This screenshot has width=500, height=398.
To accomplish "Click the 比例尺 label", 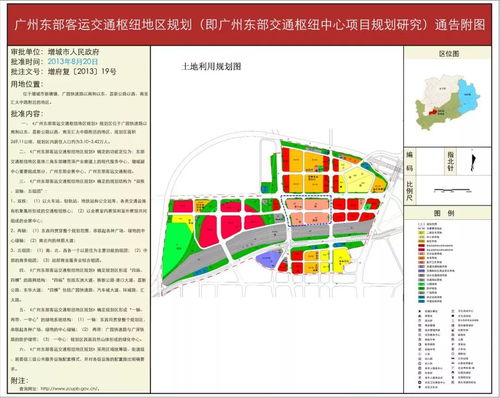I will pos(410,191).
